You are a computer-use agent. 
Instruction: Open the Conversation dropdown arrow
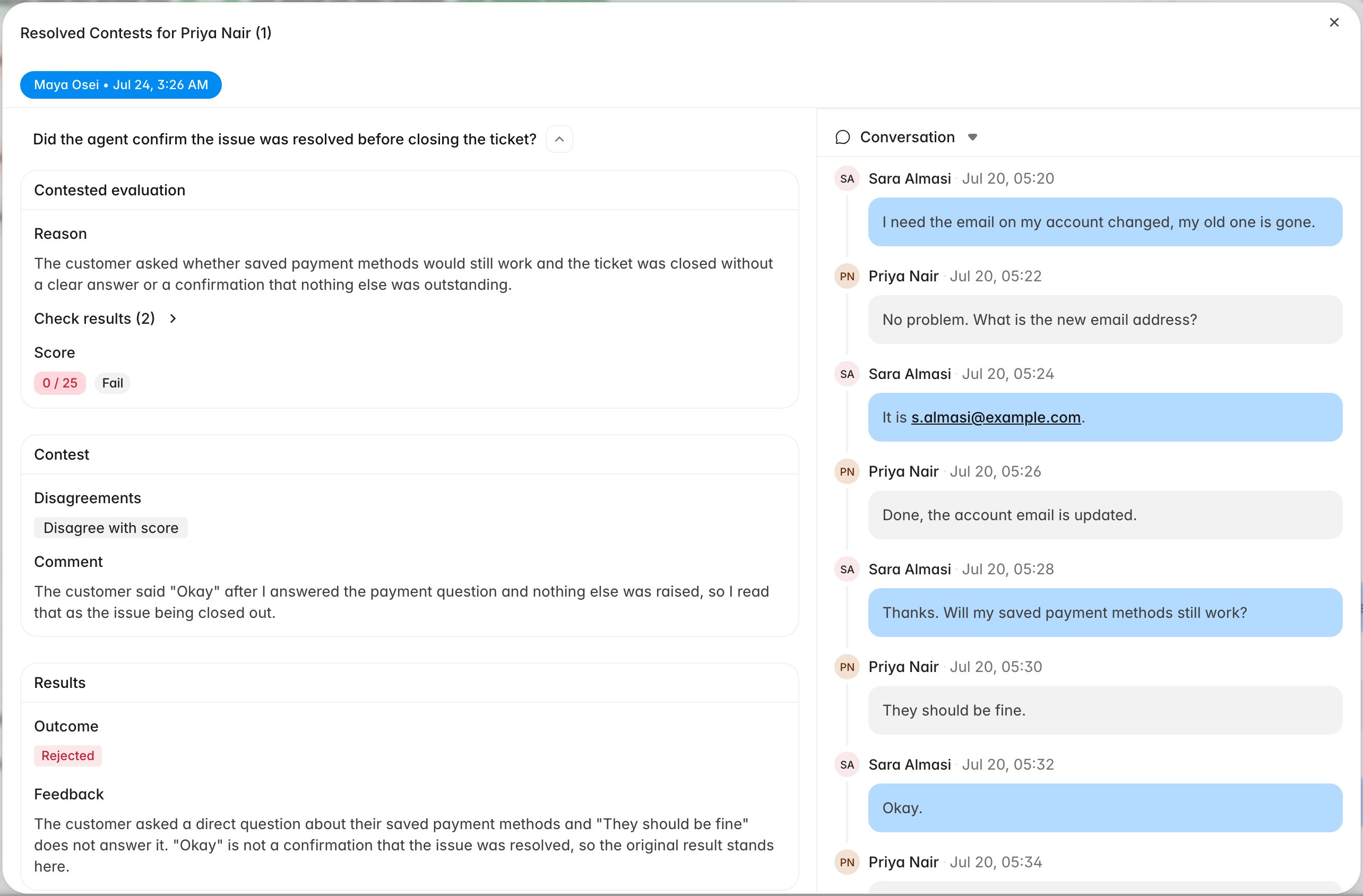pyautogui.click(x=972, y=137)
